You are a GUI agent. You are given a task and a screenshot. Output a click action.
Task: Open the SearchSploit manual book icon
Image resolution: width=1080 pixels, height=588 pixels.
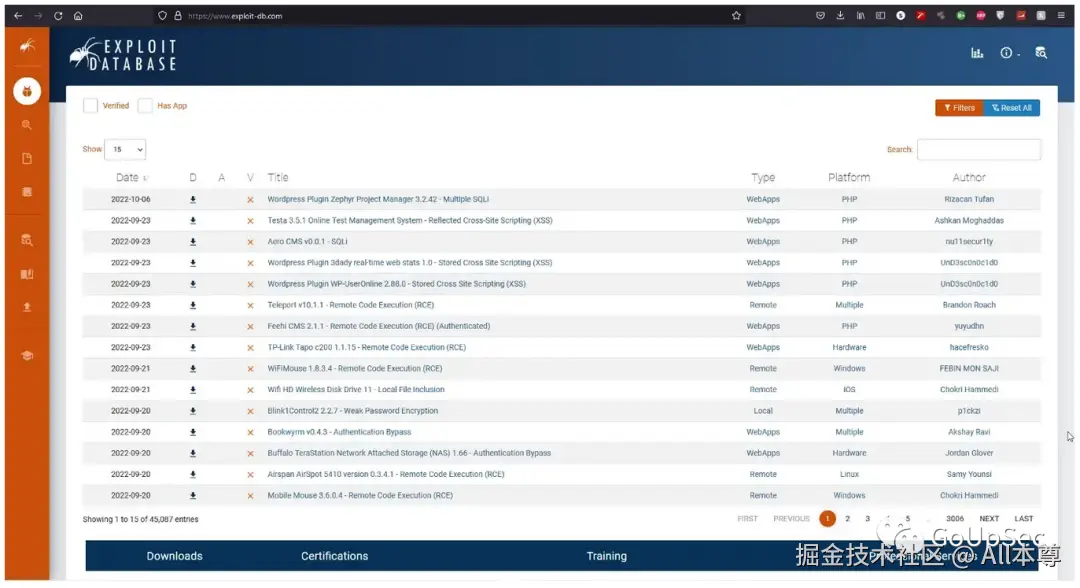[27, 274]
